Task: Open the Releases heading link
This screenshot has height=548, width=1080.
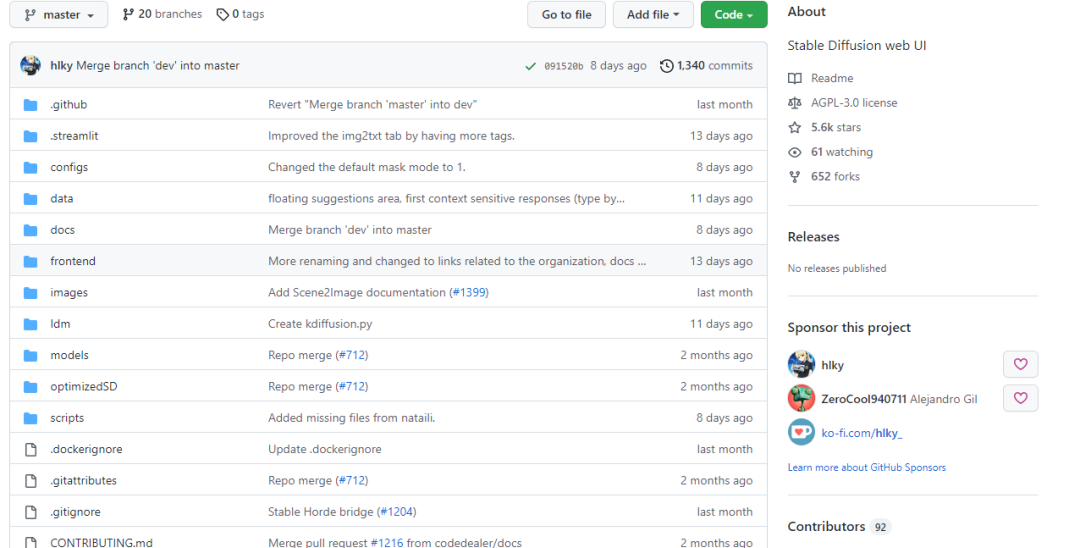Action: [x=813, y=237]
